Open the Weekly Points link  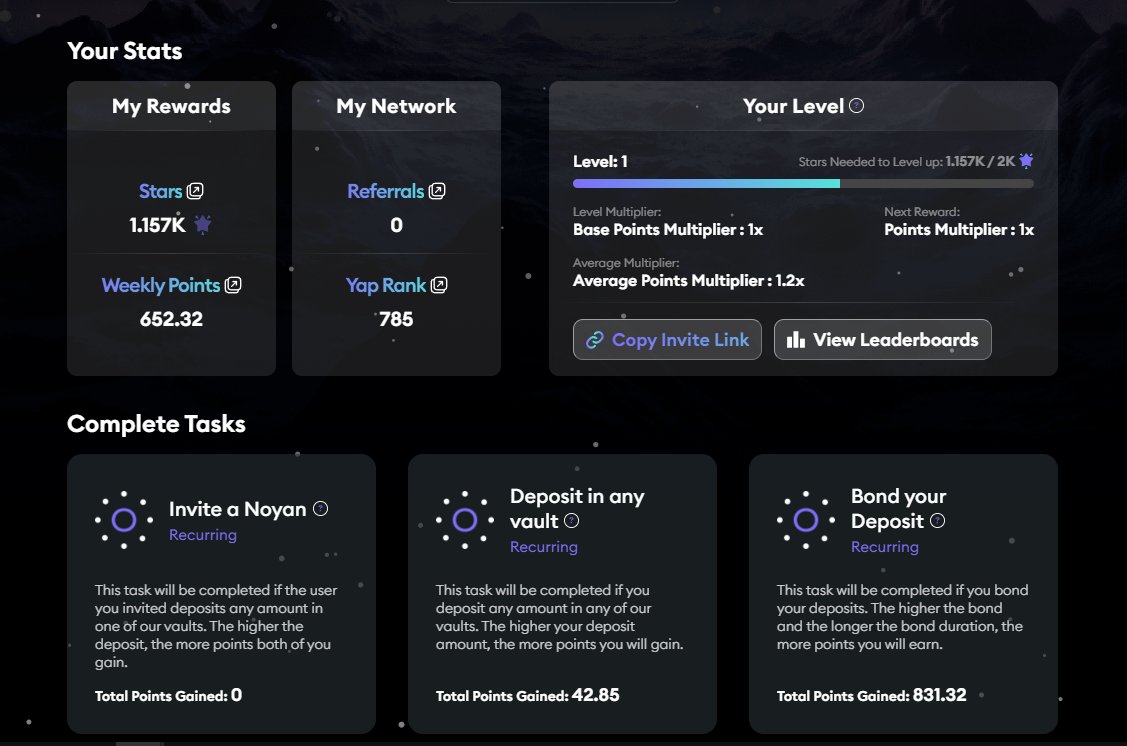click(161, 285)
